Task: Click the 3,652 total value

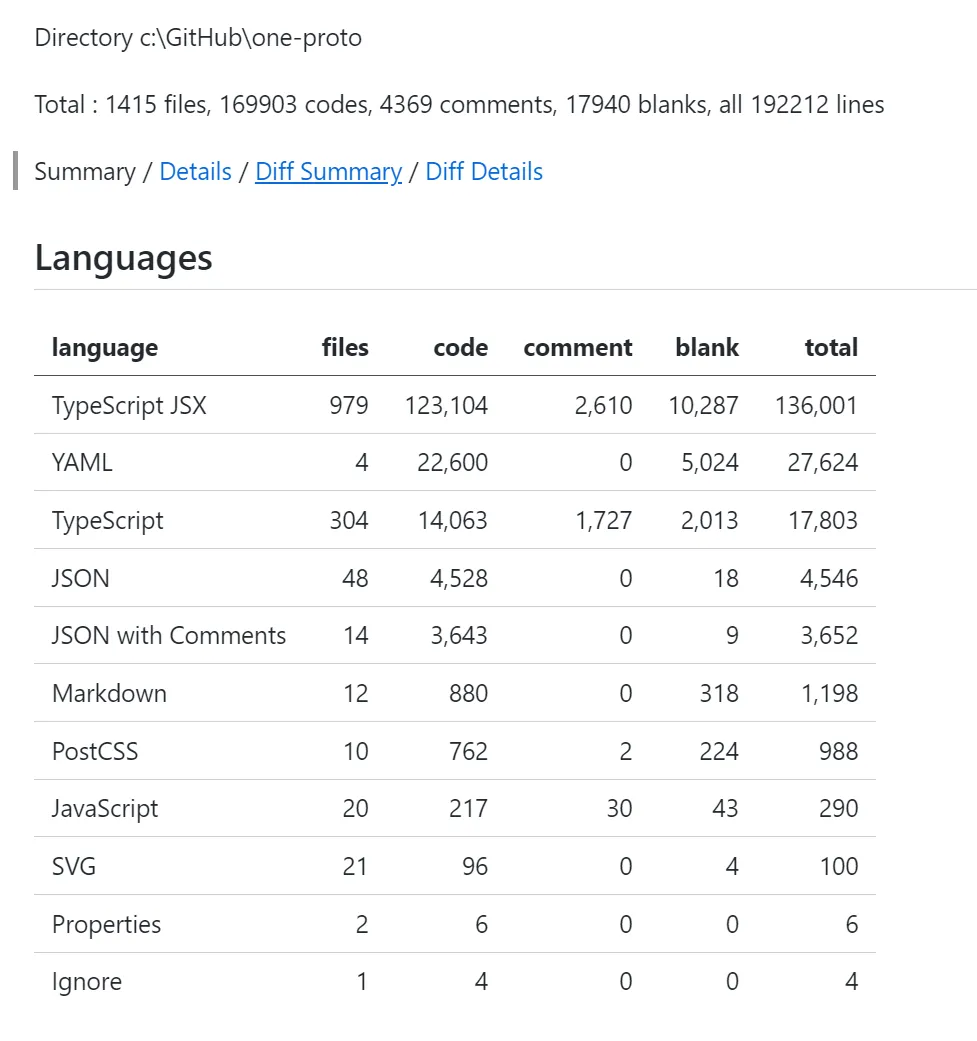Action: pyautogui.click(x=830, y=635)
